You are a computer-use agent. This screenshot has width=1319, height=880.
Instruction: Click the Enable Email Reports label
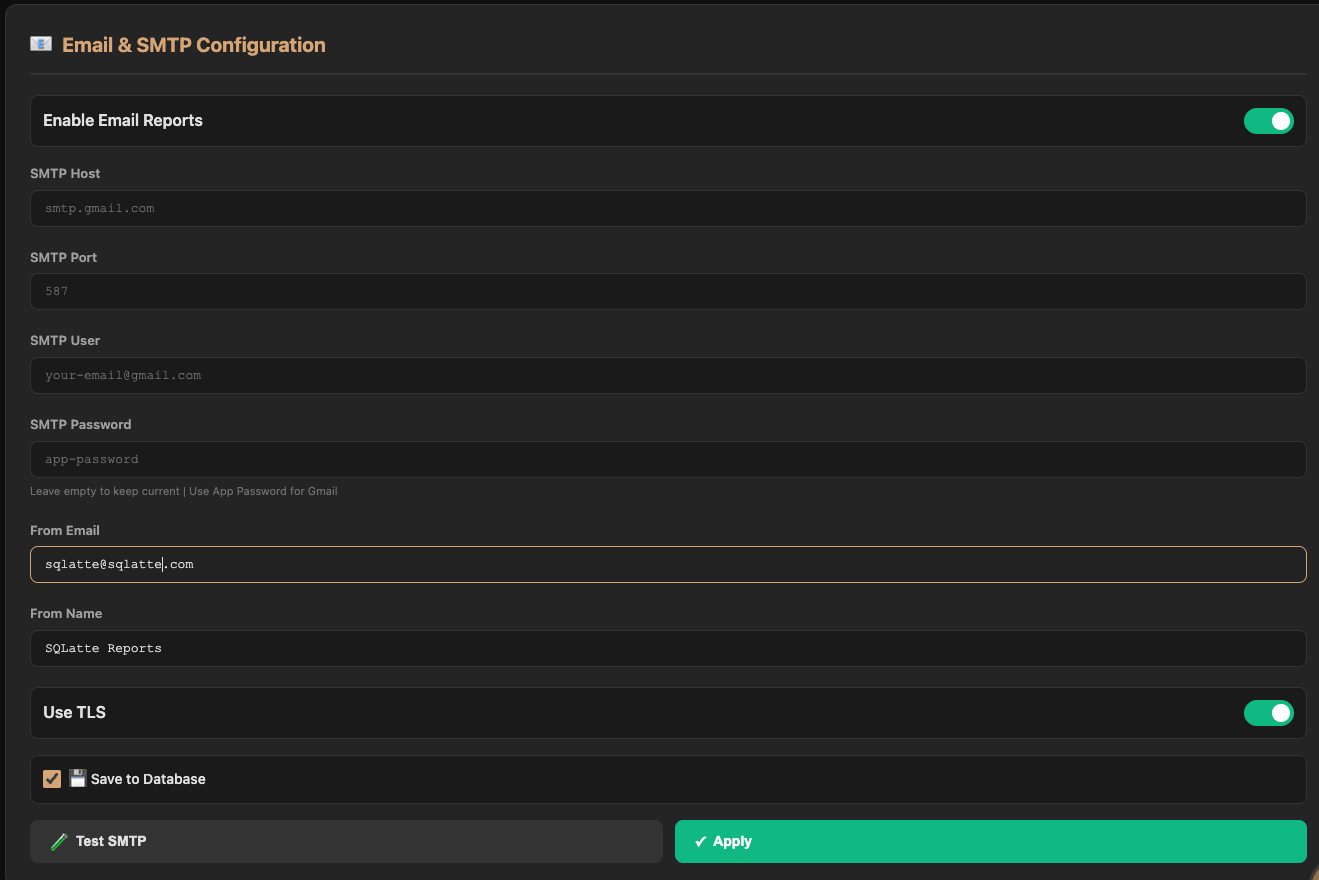click(123, 121)
